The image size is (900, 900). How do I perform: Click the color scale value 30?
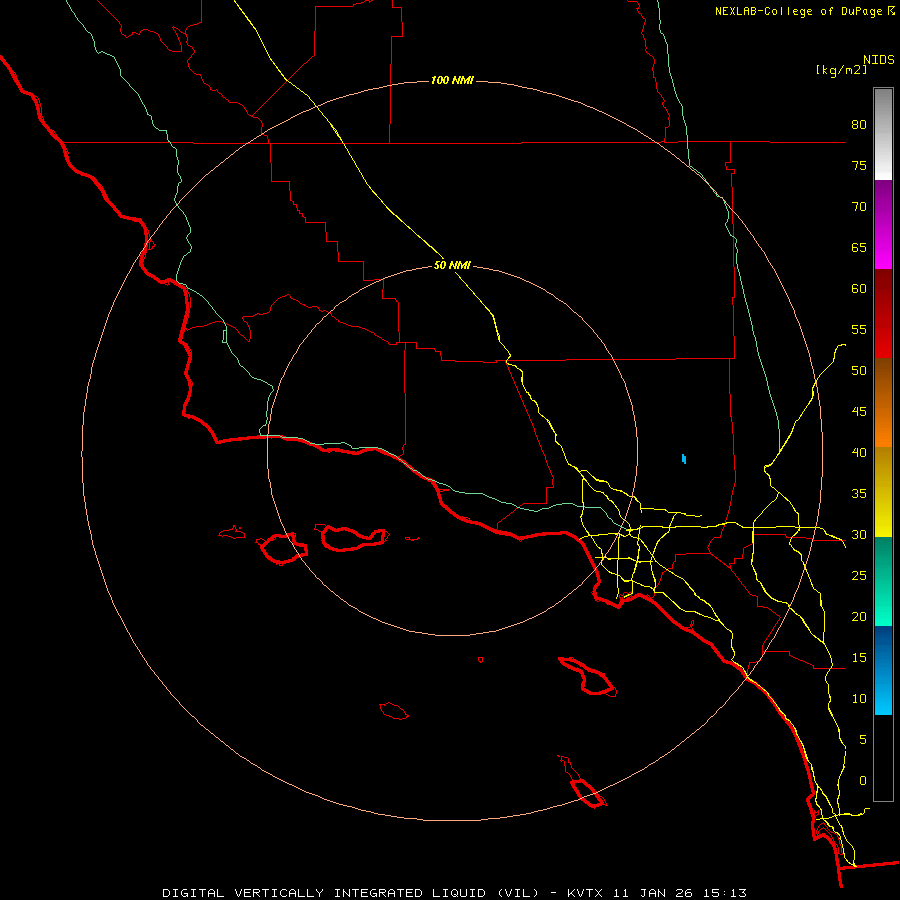click(x=859, y=534)
